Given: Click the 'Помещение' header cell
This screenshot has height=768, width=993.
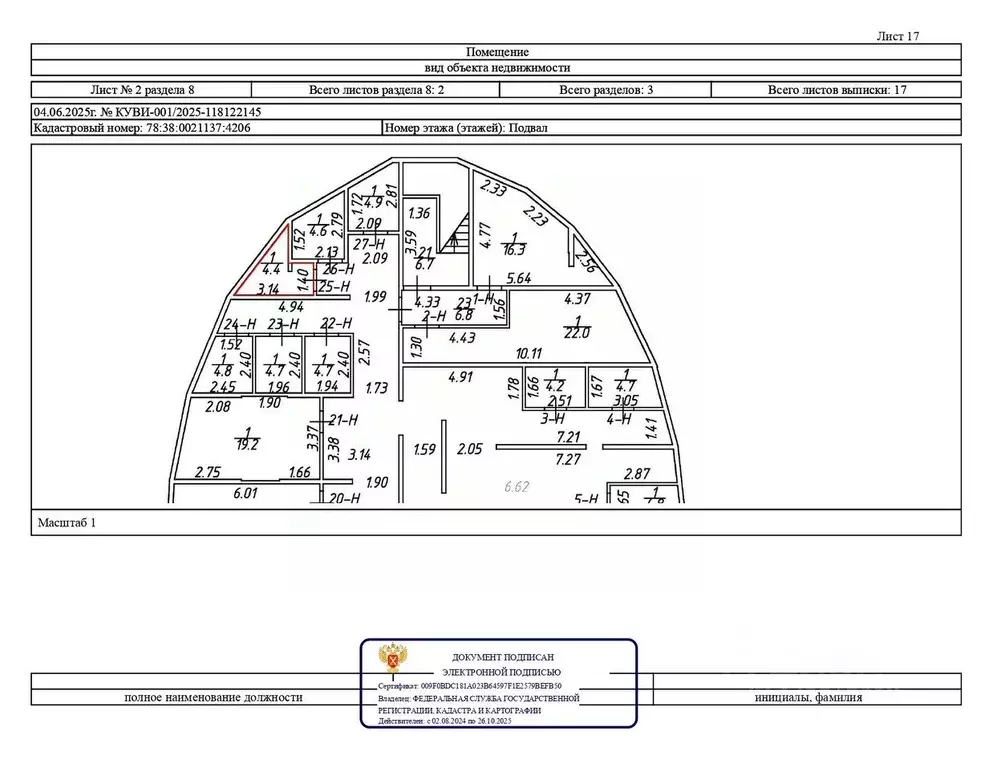Looking at the screenshot, I should [496, 52].
